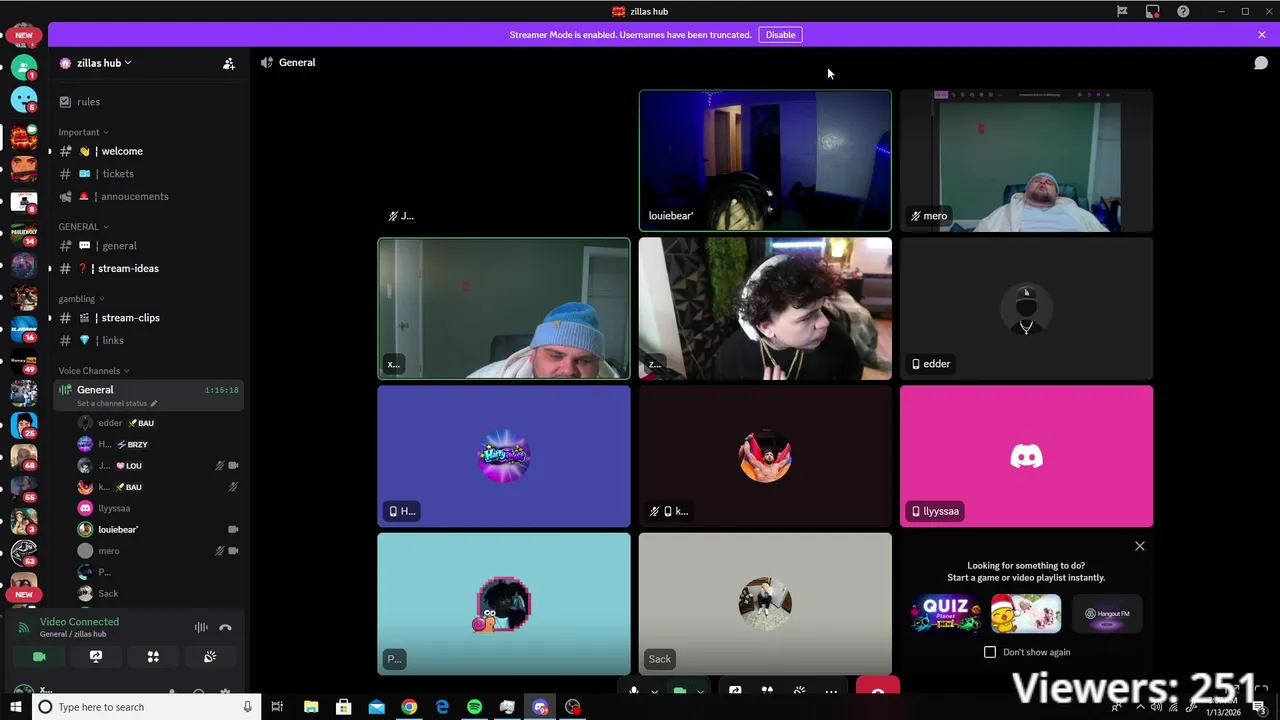Click Set a channel status
The image size is (1280, 720).
click(116, 403)
